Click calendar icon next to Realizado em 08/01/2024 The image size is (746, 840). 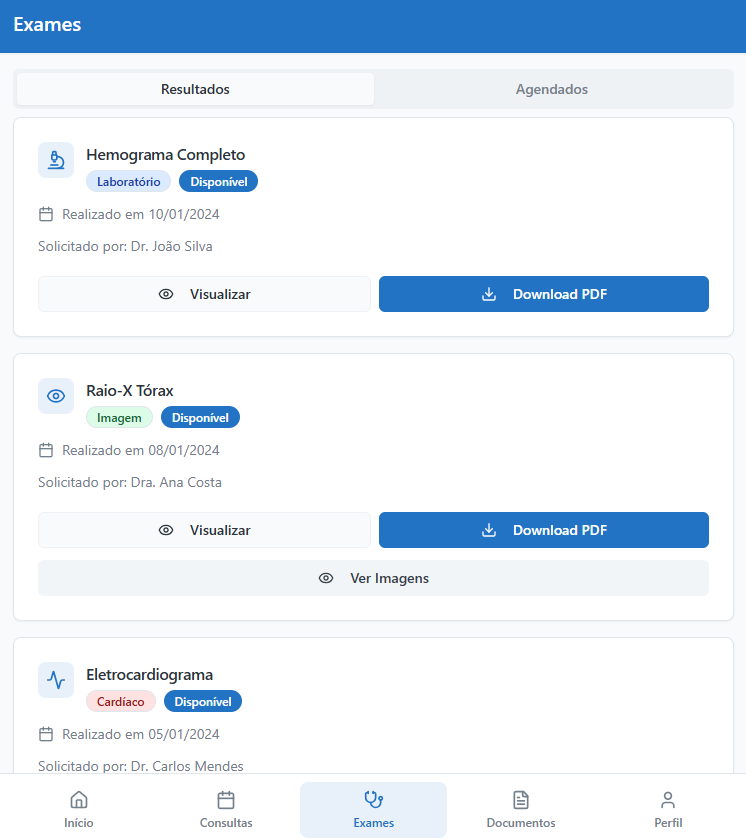pyautogui.click(x=45, y=450)
